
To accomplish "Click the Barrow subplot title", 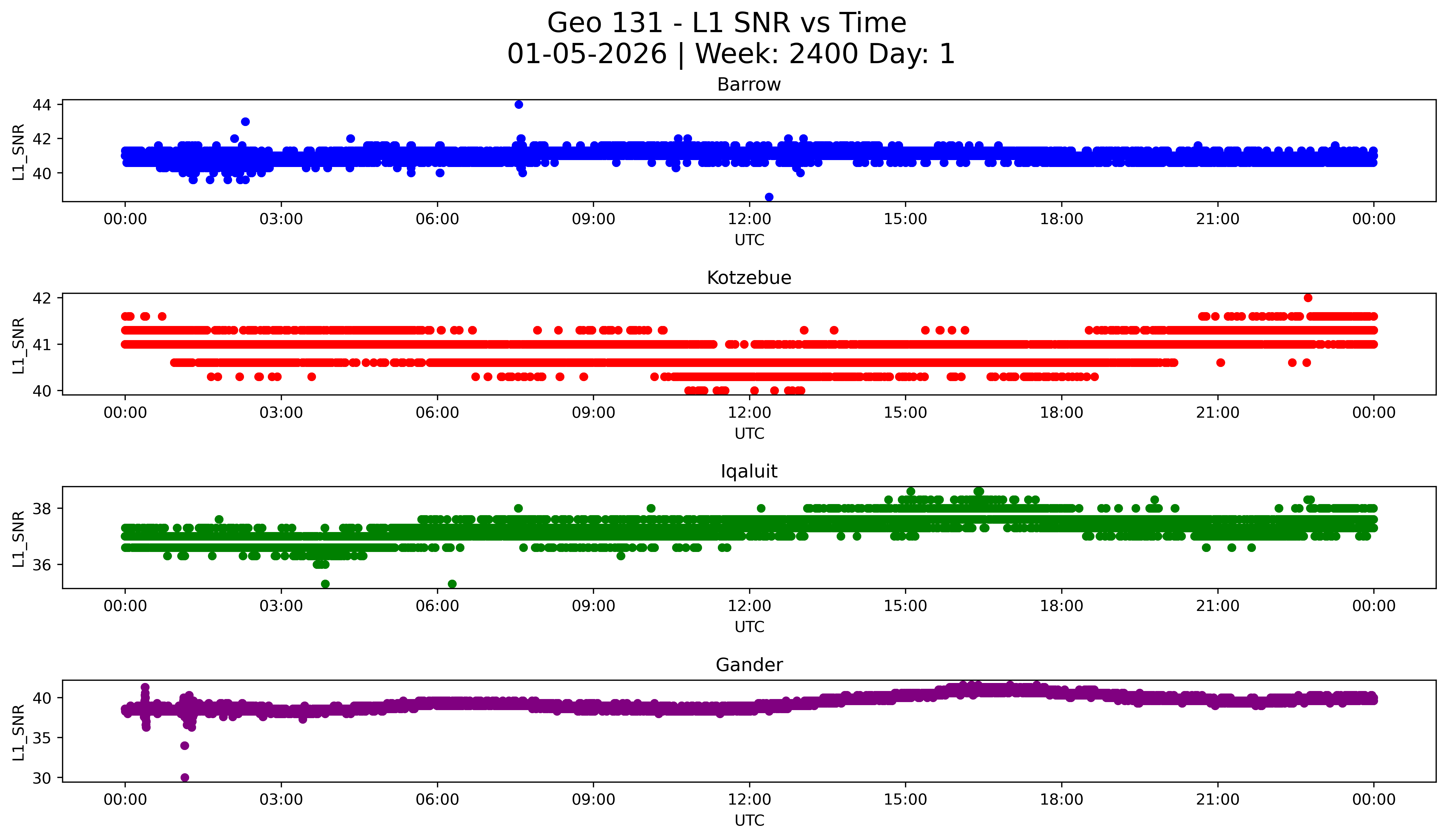I will click(749, 84).
